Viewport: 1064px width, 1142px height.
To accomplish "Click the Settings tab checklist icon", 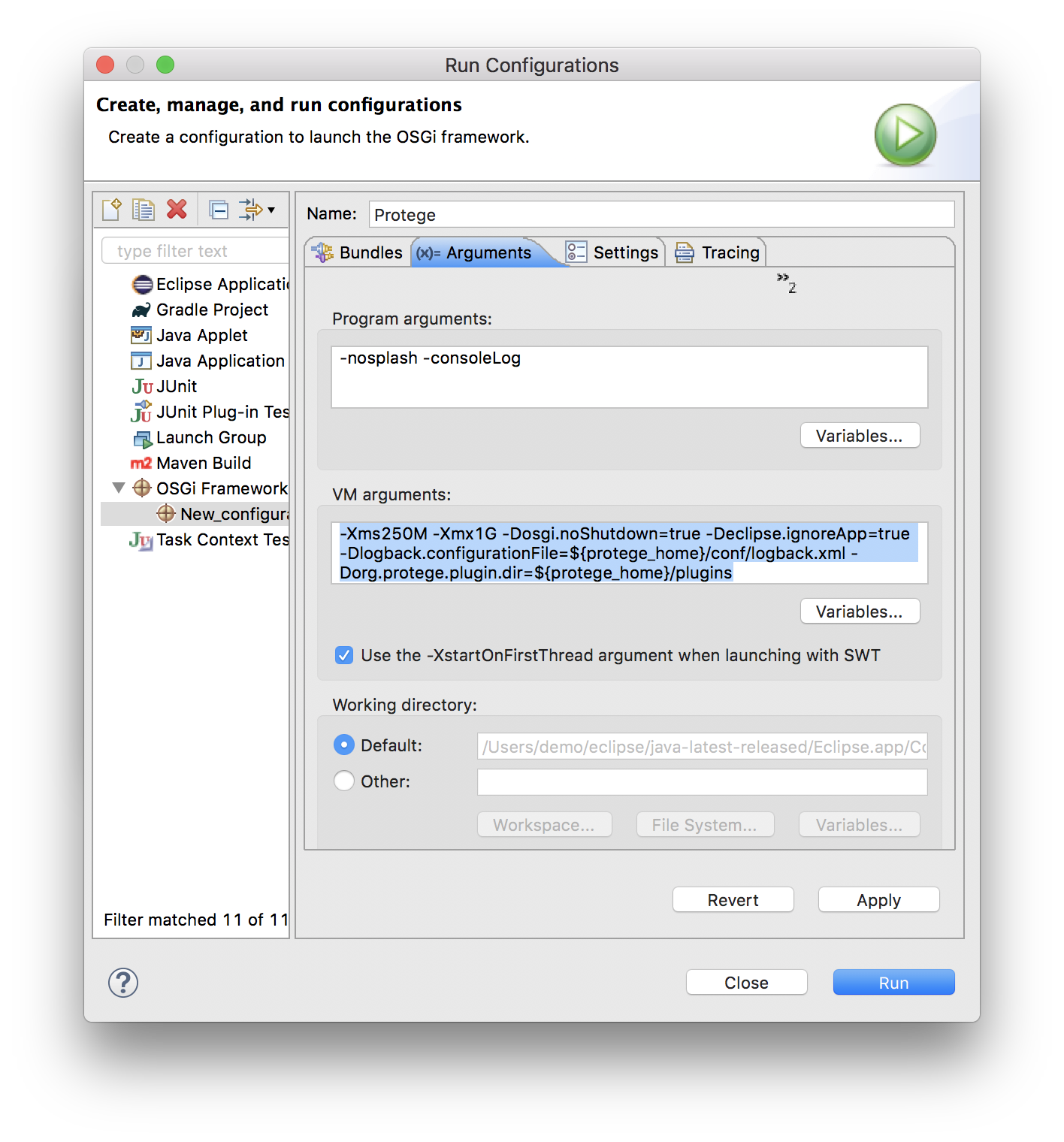I will tap(576, 252).
